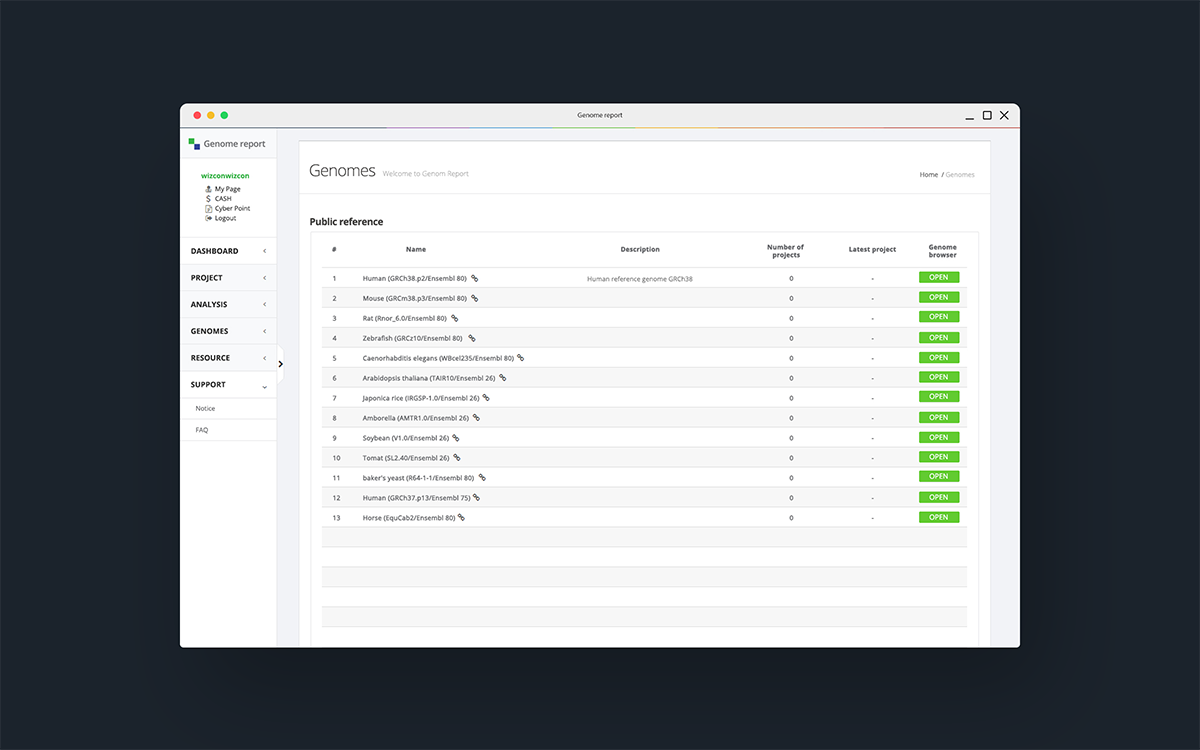The image size is (1200, 750).
Task: Click link icon next to Arabidopsis thaliana
Action: [503, 378]
